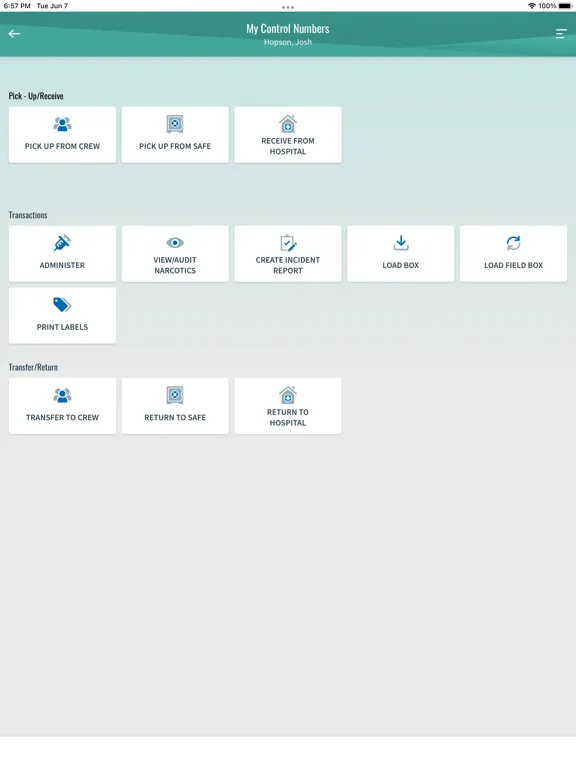This screenshot has height=768, width=576.
Task: Tap the 6:57 PM clock
Action: coord(17,6)
